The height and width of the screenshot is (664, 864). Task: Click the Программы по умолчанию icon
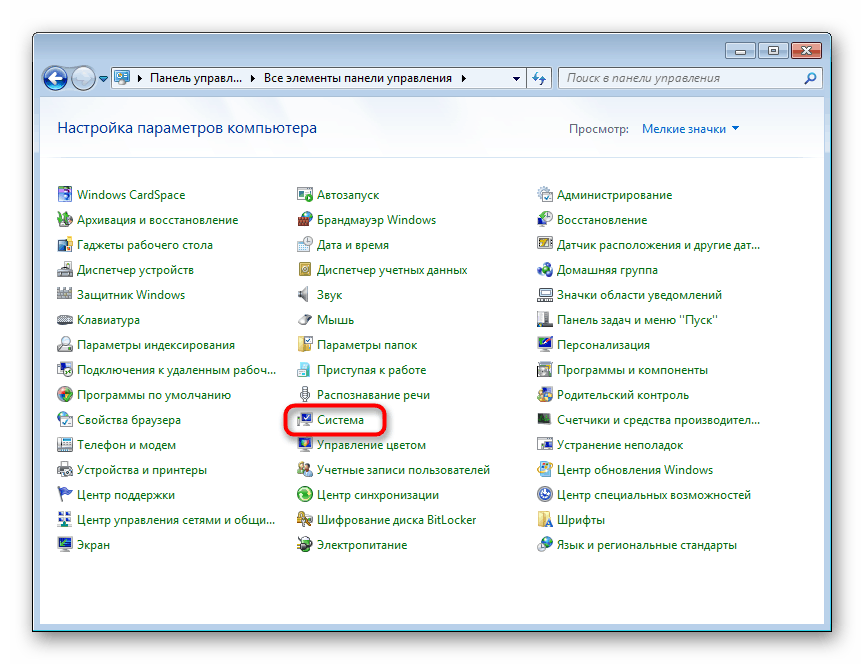click(64, 395)
